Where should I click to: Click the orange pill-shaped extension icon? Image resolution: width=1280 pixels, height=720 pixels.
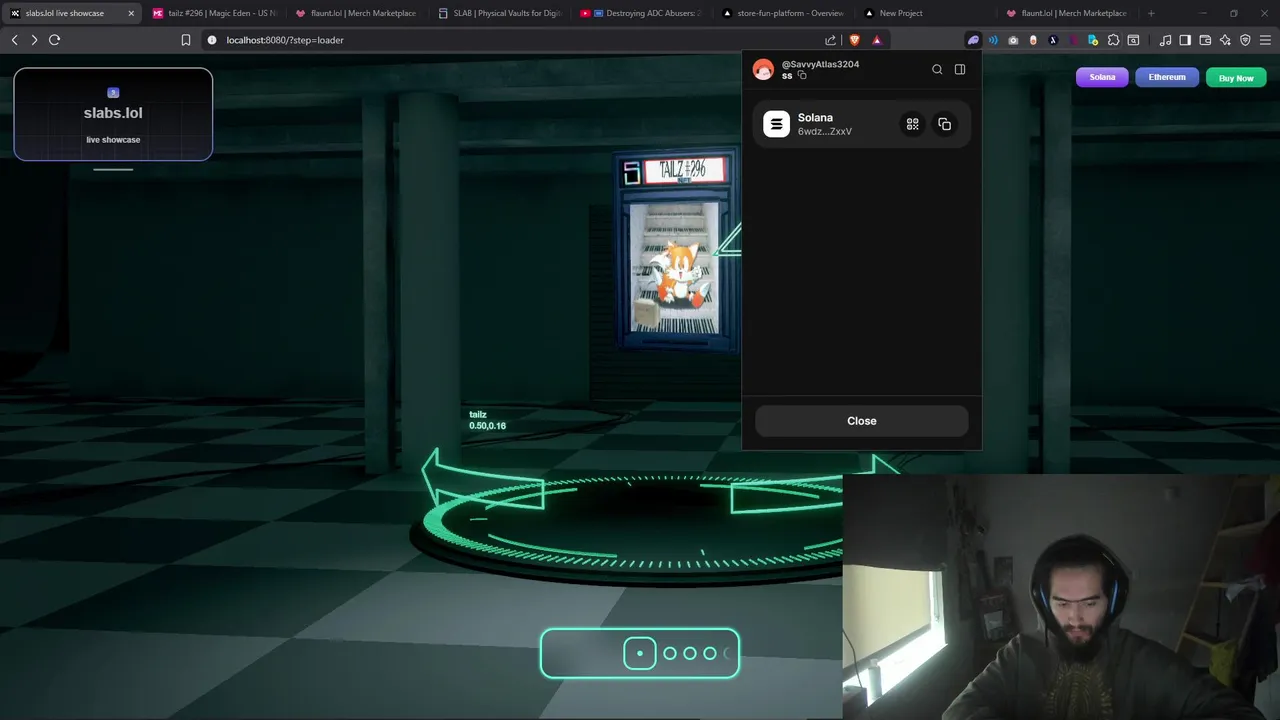pos(1033,40)
